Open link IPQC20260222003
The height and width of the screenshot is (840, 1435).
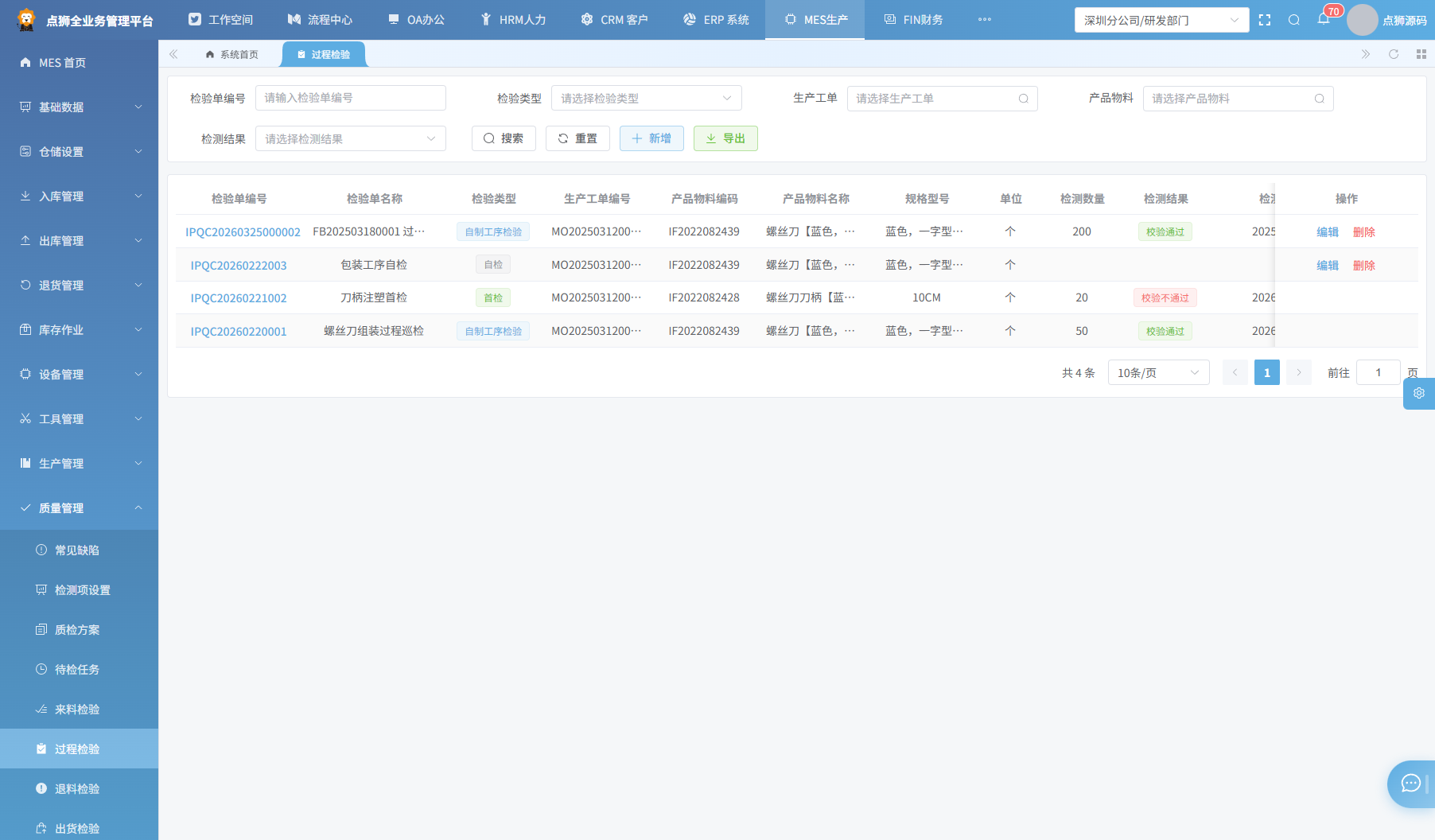tap(239, 266)
